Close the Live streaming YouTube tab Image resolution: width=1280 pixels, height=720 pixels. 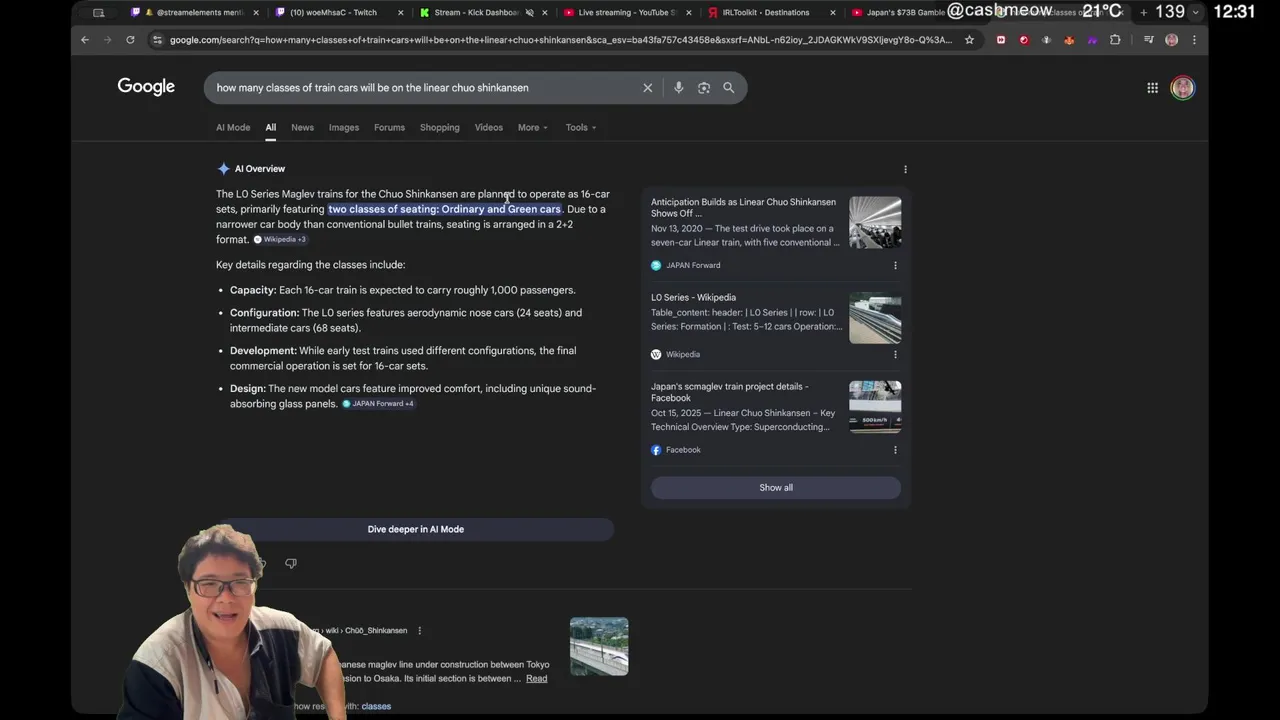pos(688,13)
